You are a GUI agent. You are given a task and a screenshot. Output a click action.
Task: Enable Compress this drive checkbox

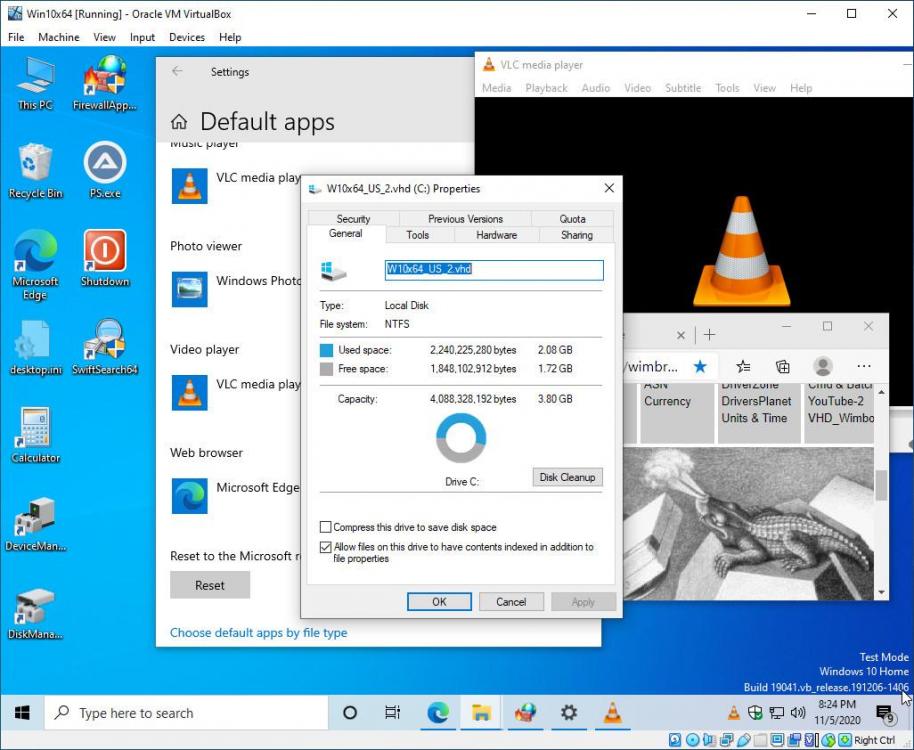point(326,527)
